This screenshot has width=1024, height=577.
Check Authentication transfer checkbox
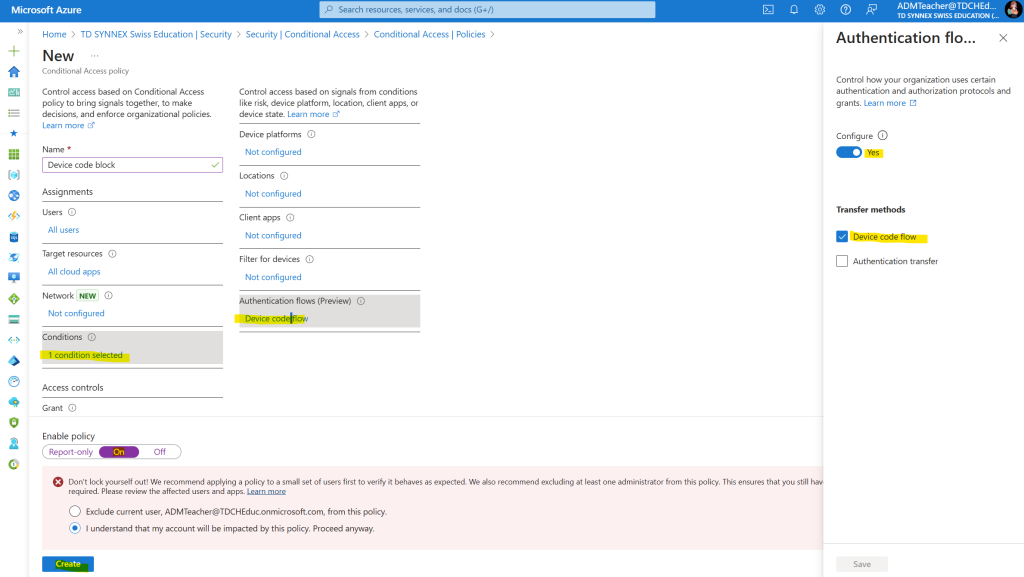point(842,261)
